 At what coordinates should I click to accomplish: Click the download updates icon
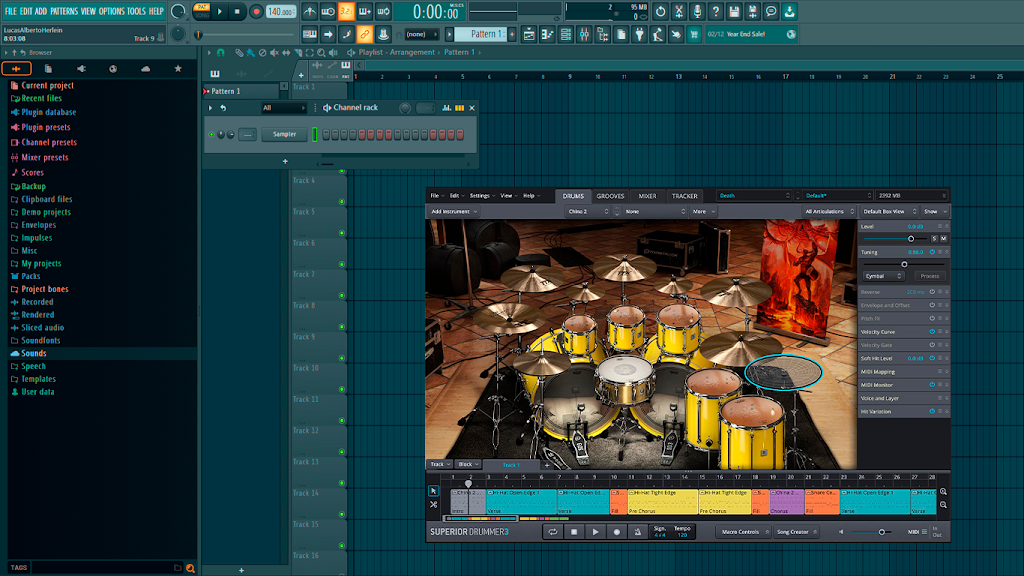pyautogui.click(x=789, y=11)
